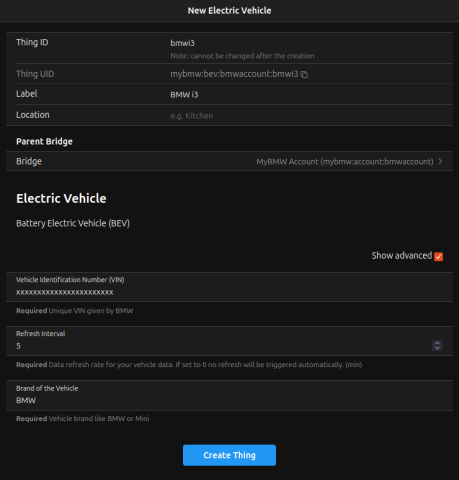The width and height of the screenshot is (459, 480).
Task: Click the Show advanced label text
Action: 402,256
